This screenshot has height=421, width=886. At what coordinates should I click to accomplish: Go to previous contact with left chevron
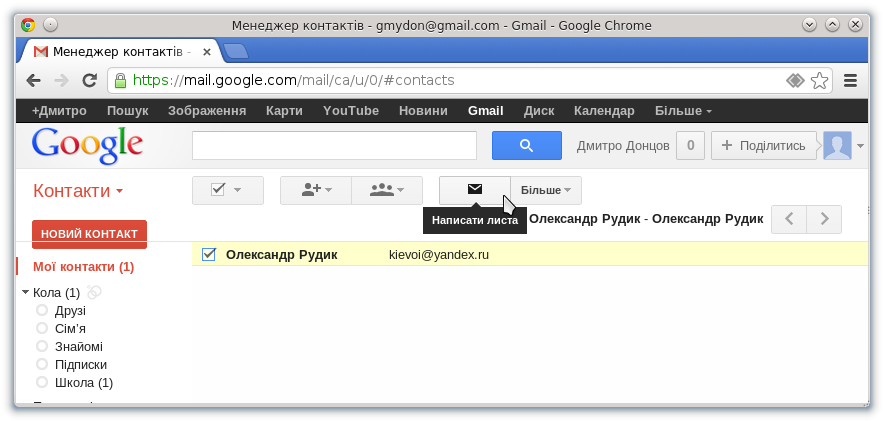tap(789, 219)
